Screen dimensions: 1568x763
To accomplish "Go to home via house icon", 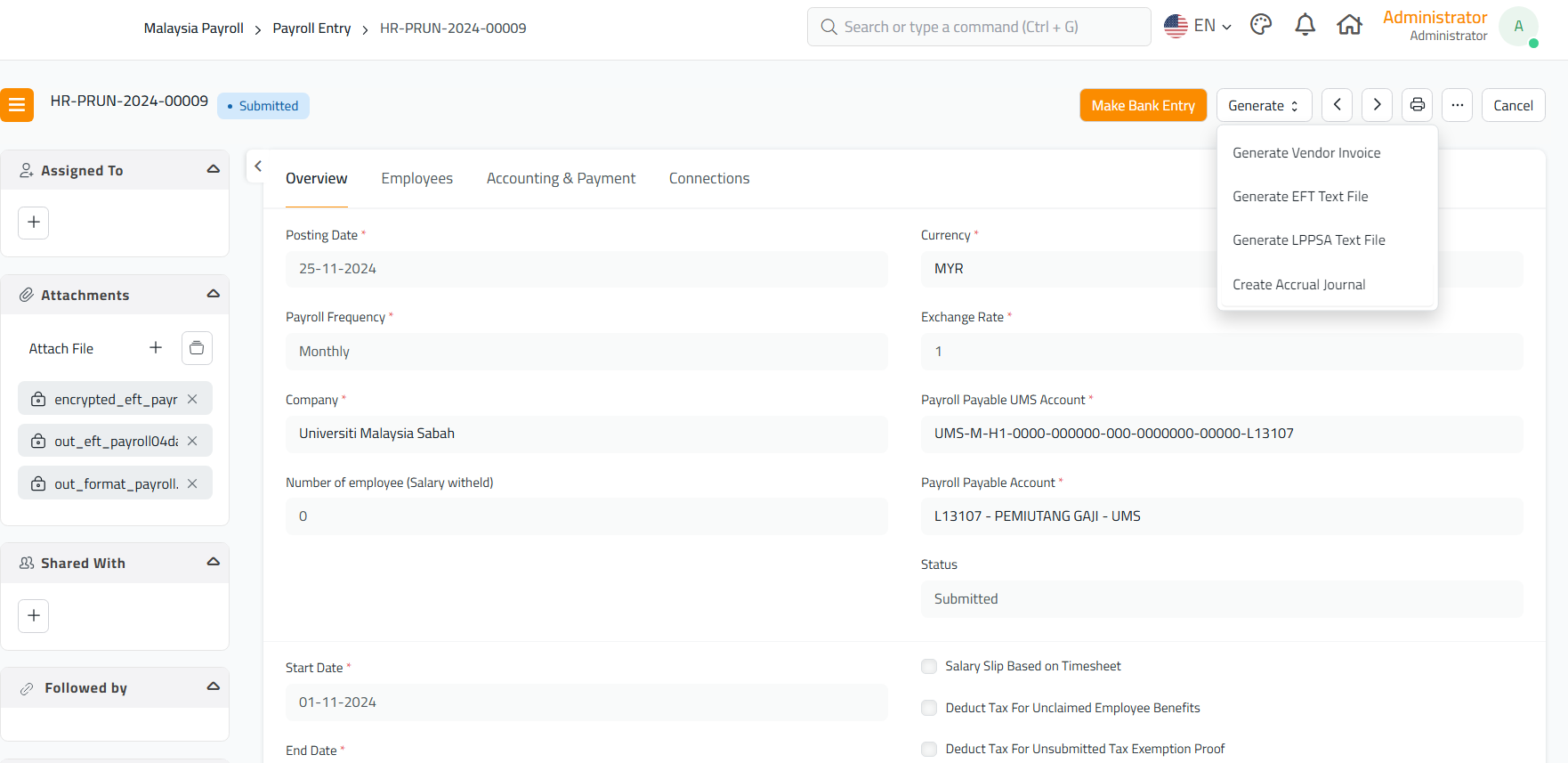I will click(x=1349, y=25).
